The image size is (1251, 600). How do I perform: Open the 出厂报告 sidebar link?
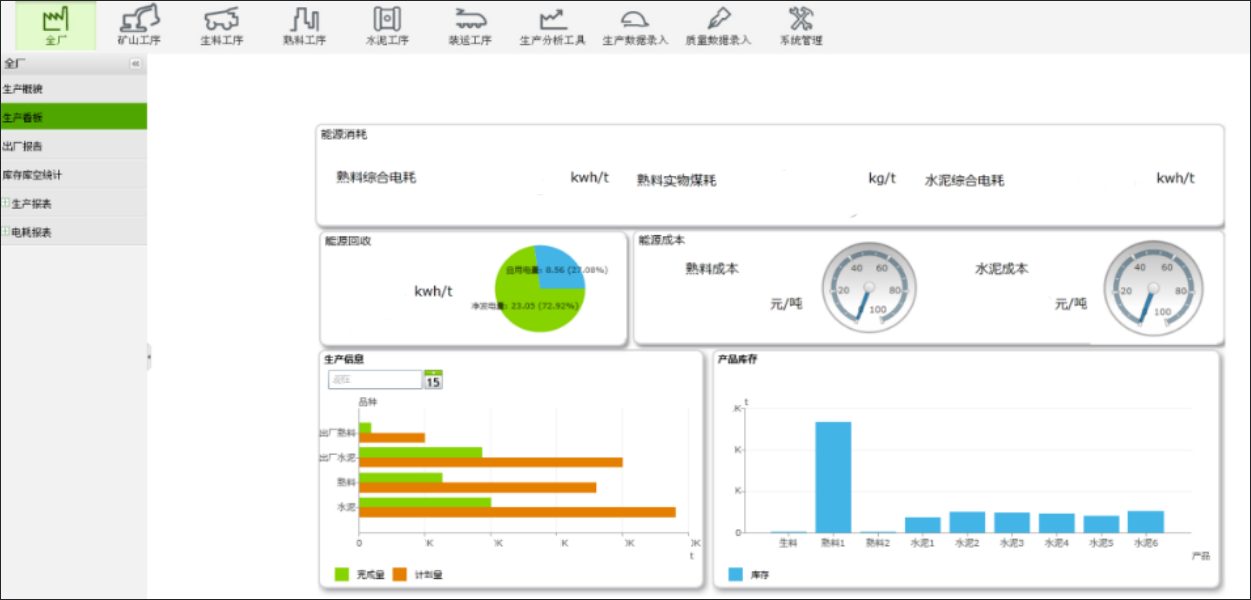pos(73,146)
